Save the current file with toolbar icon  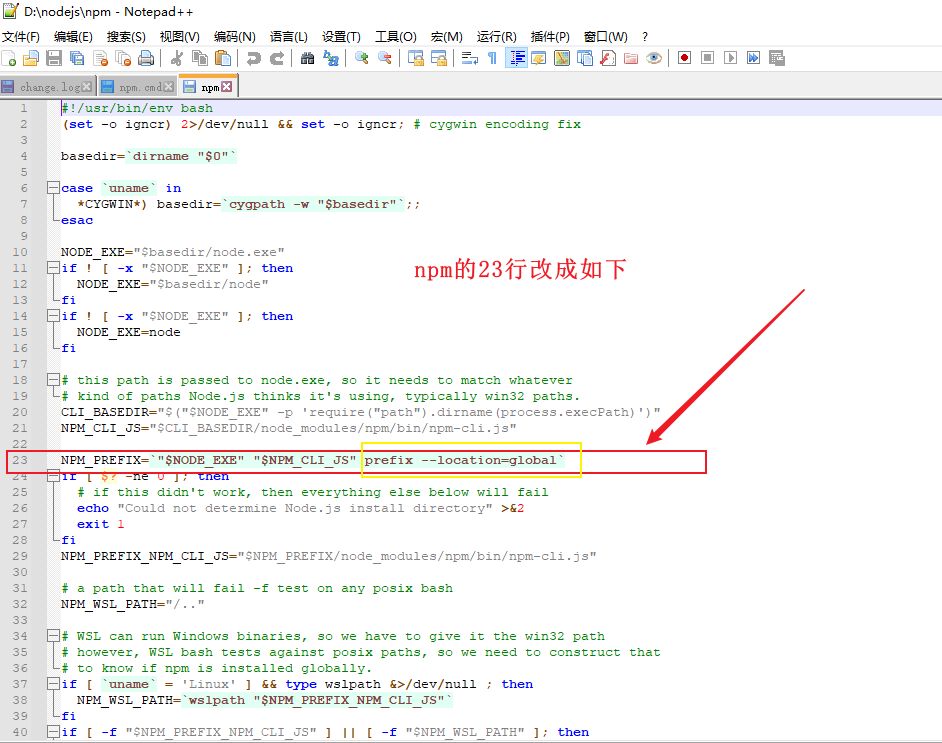[54, 58]
